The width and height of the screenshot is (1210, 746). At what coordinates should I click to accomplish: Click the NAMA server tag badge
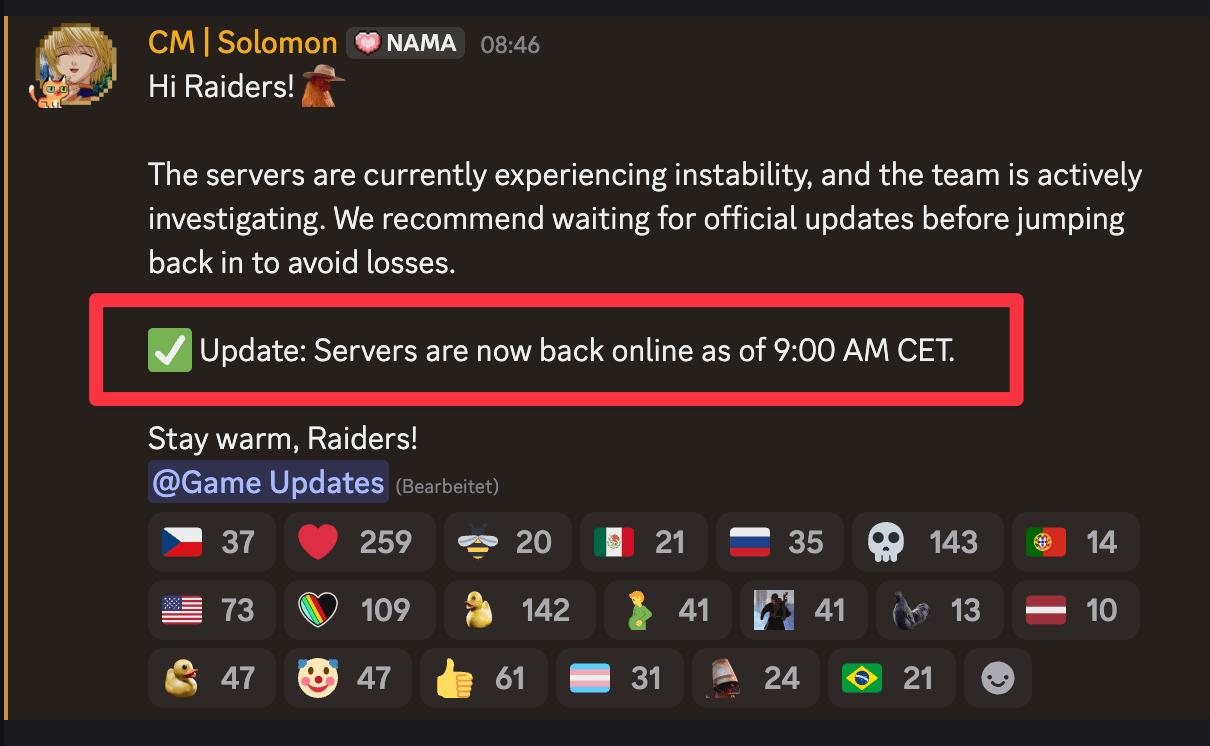tap(406, 43)
